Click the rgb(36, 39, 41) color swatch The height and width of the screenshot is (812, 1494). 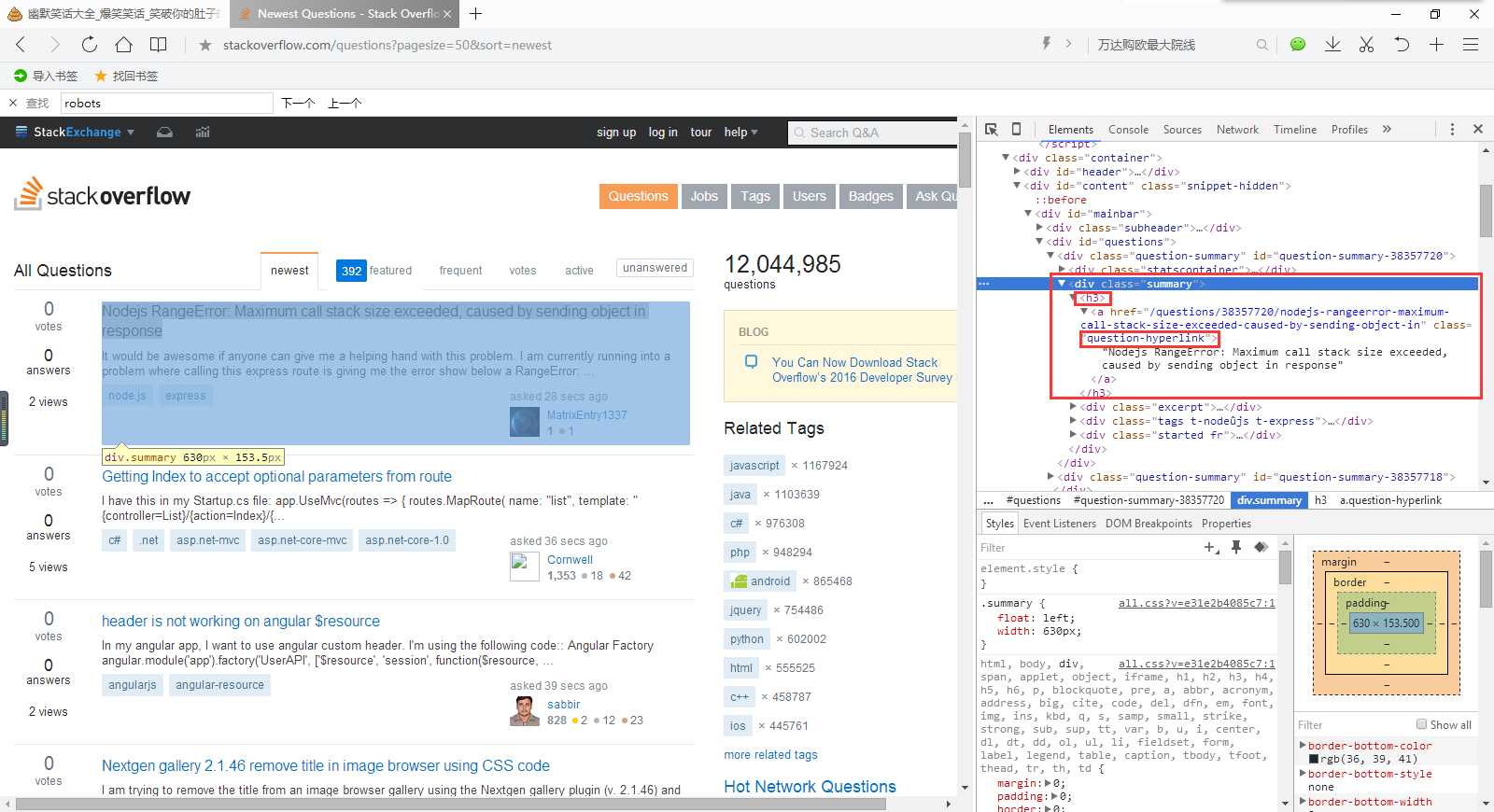1314,760
